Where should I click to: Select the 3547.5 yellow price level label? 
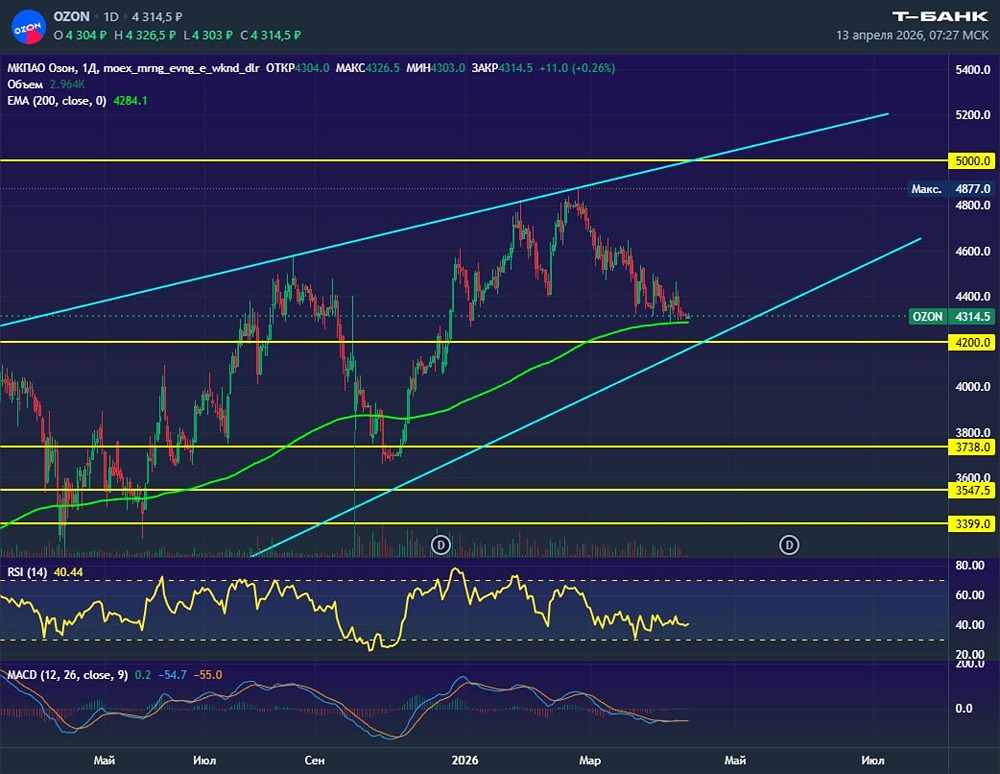pos(972,490)
